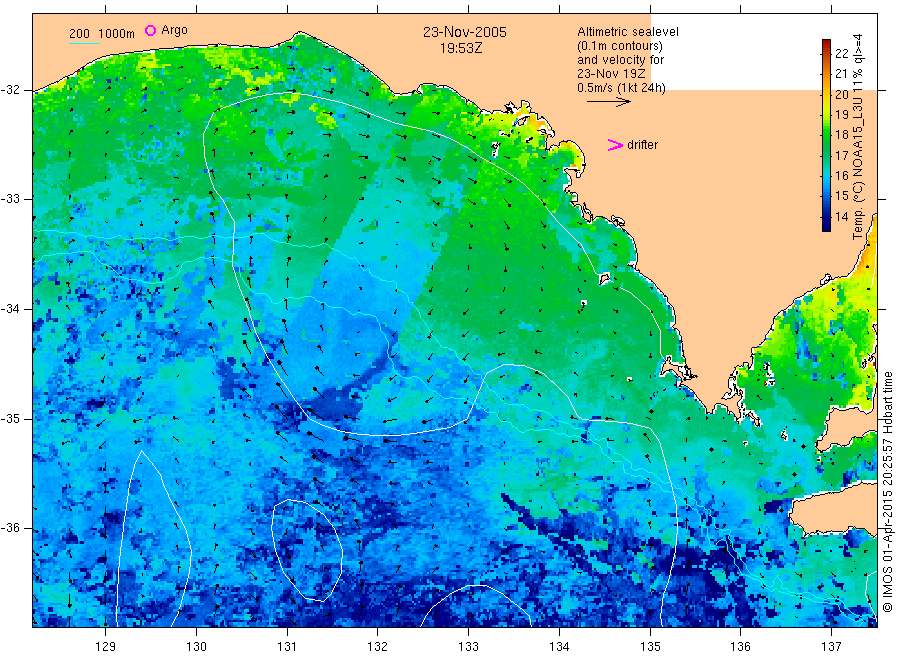Click the colorbar value 18
Screen dimensions: 900x660
[x=841, y=135]
